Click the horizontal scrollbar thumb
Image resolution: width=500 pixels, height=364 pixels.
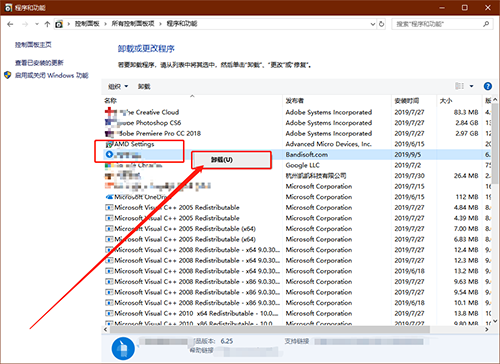click(270, 330)
